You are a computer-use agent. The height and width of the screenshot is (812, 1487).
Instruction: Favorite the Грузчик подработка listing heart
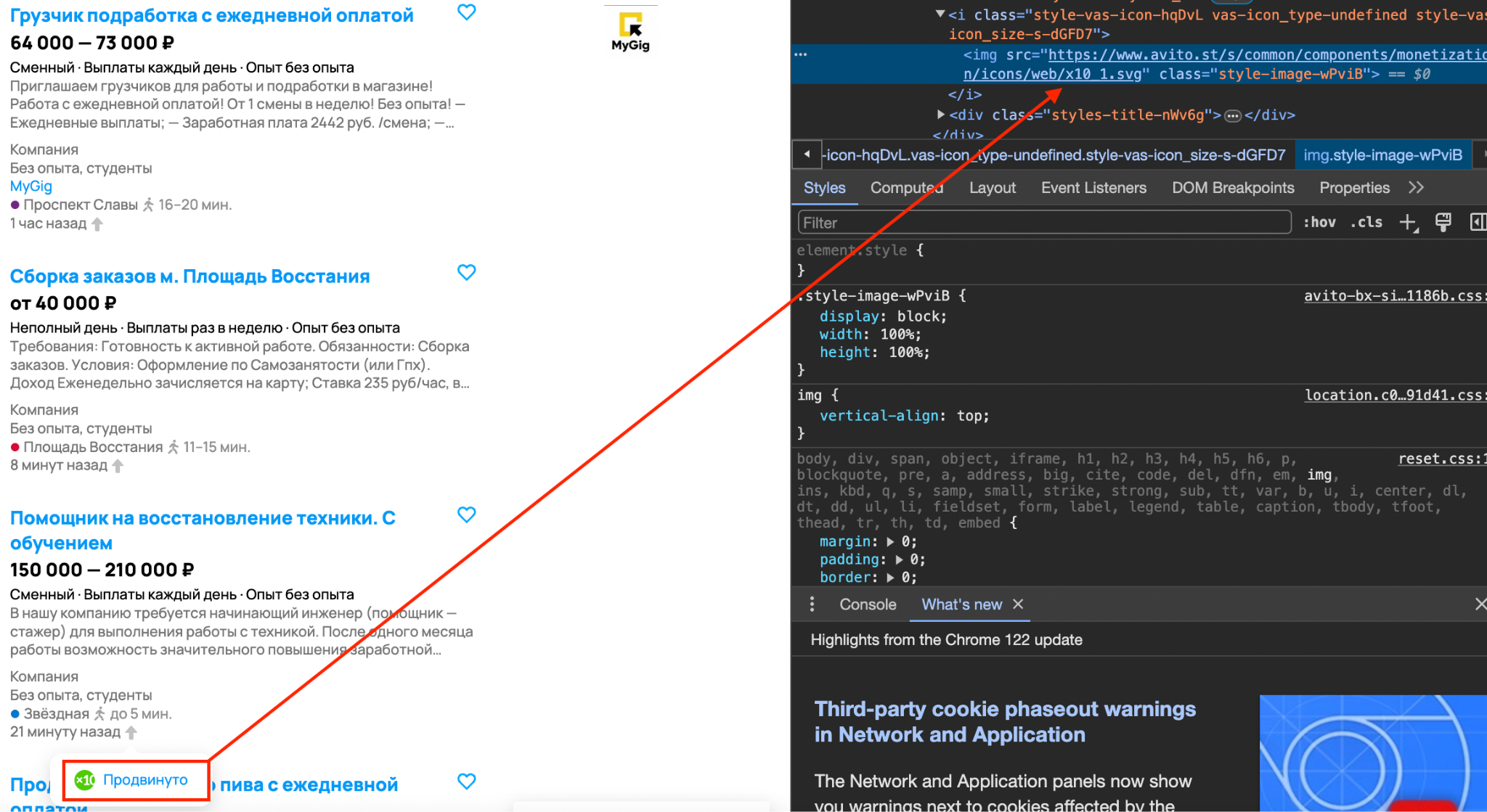[x=466, y=12]
